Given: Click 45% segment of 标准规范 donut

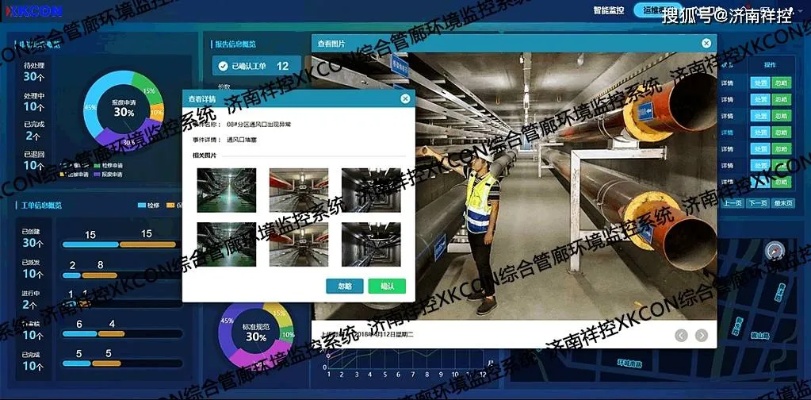Looking at the screenshot, I should pos(226,323).
